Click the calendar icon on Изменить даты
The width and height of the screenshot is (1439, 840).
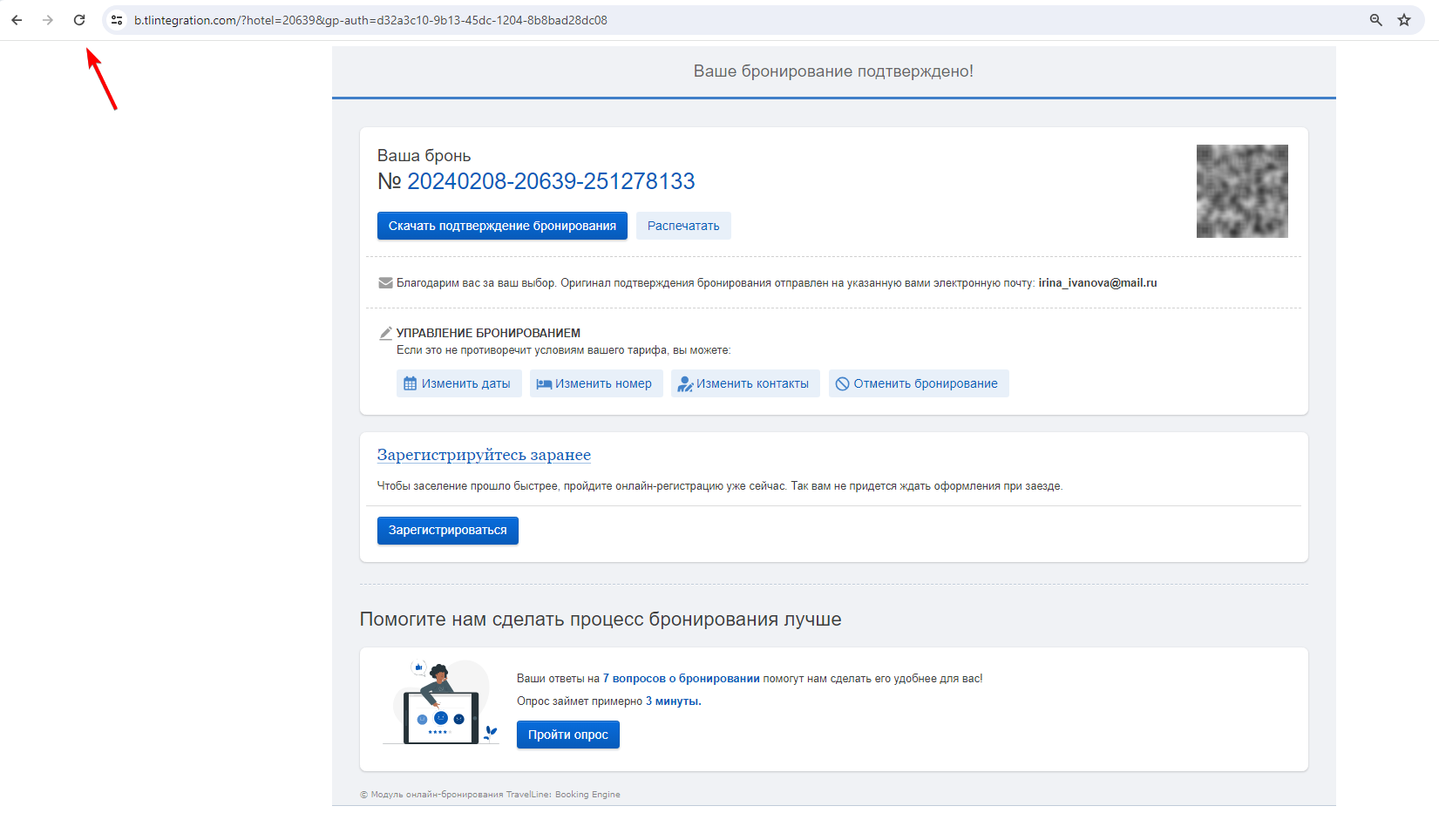(x=410, y=383)
